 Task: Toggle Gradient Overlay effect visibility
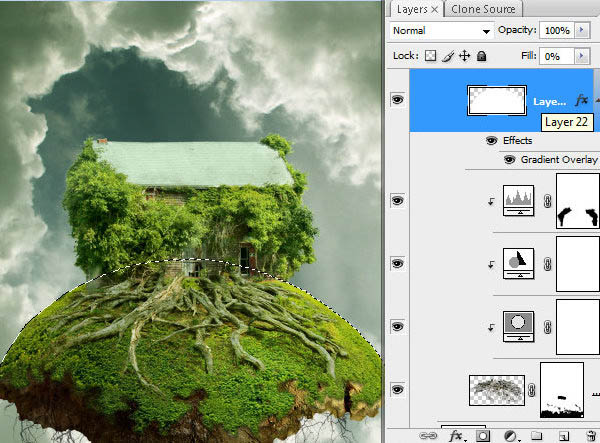[x=509, y=159]
